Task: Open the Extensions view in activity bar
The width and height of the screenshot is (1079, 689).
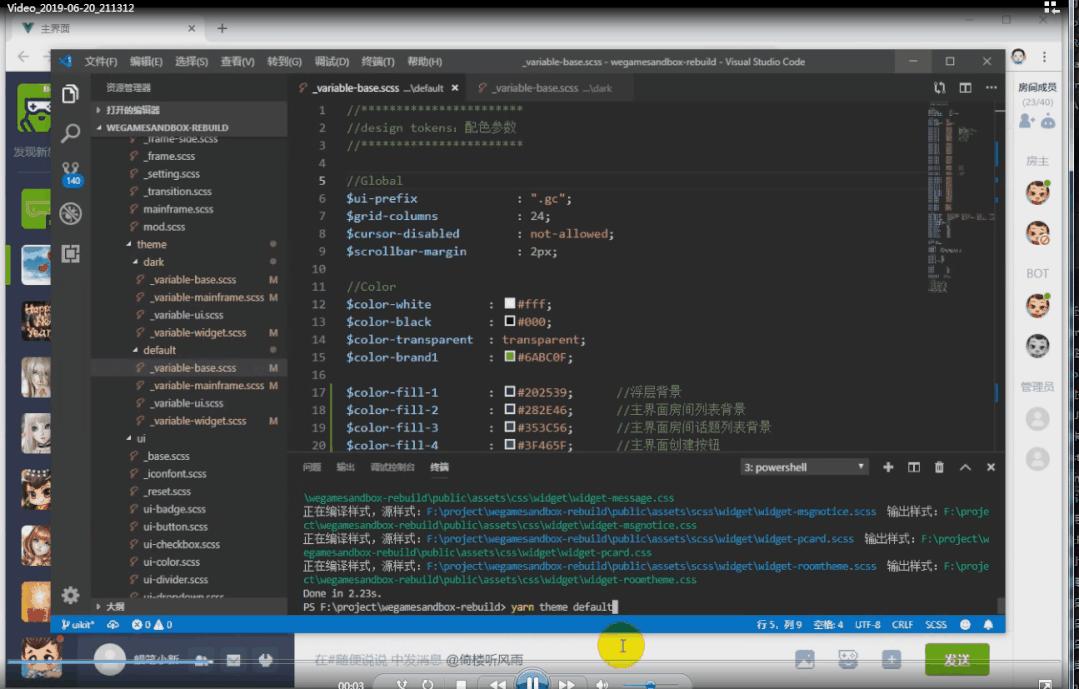Action: pyautogui.click(x=70, y=253)
